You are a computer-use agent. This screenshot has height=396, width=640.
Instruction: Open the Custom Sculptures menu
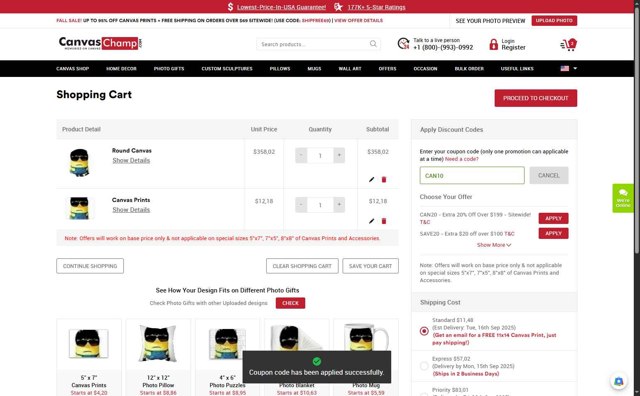tap(227, 69)
